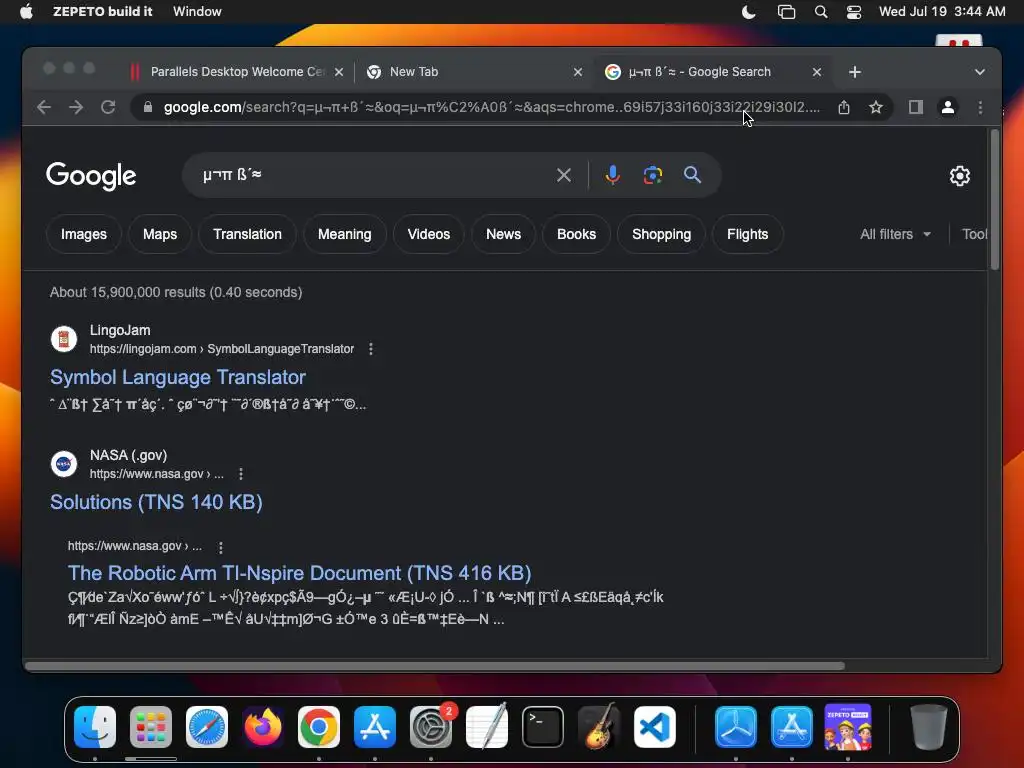
Task: Close the Parallels Desktop Welcome tab
Action: tap(339, 72)
